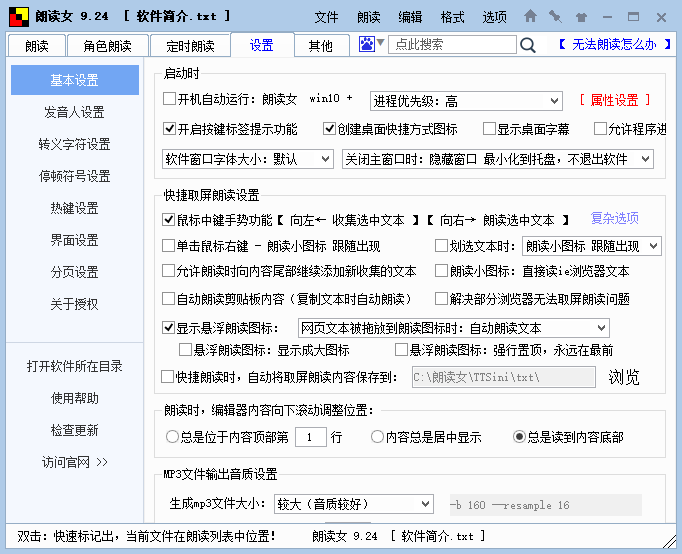Enable 开机自动运行 checkbox
This screenshot has width=682, height=554.
pyautogui.click(x=169, y=100)
